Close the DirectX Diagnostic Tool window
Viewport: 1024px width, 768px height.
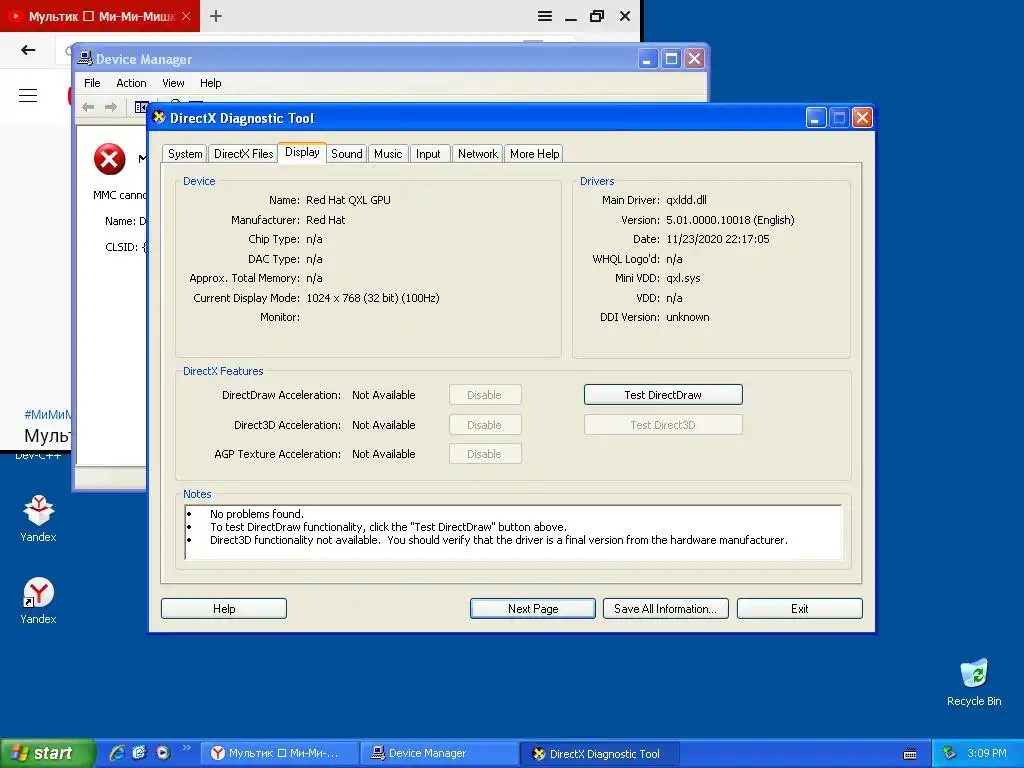862,118
